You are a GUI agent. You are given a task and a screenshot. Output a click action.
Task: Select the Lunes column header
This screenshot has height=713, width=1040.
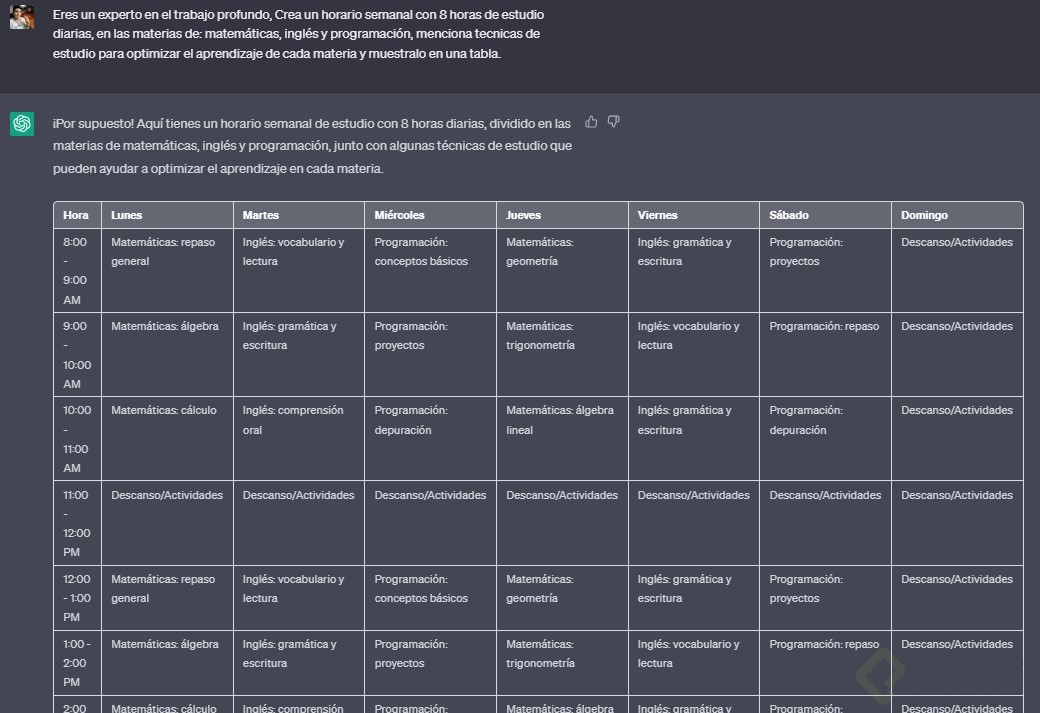pyautogui.click(x=127, y=215)
